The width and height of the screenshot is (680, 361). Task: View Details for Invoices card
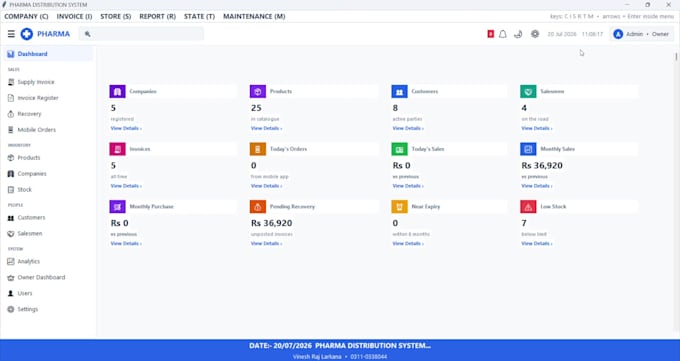pyautogui.click(x=126, y=186)
